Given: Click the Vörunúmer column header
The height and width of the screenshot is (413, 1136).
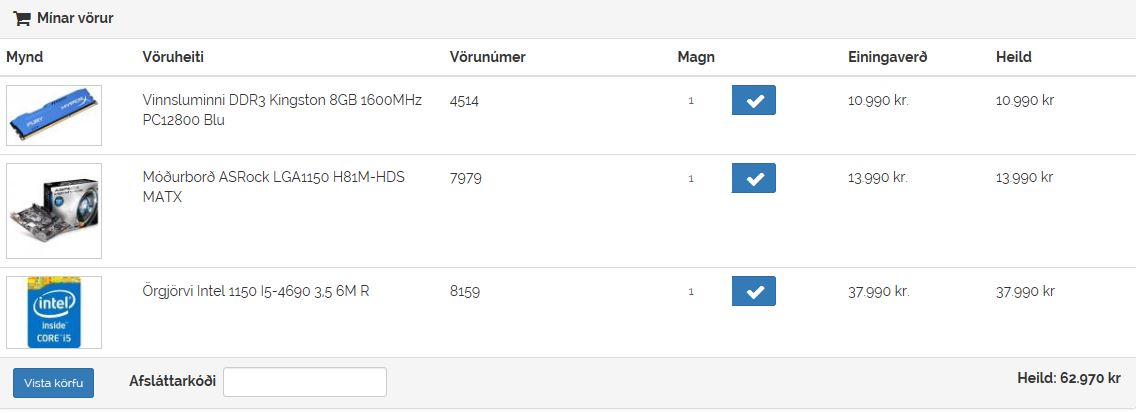Looking at the screenshot, I should (487, 57).
